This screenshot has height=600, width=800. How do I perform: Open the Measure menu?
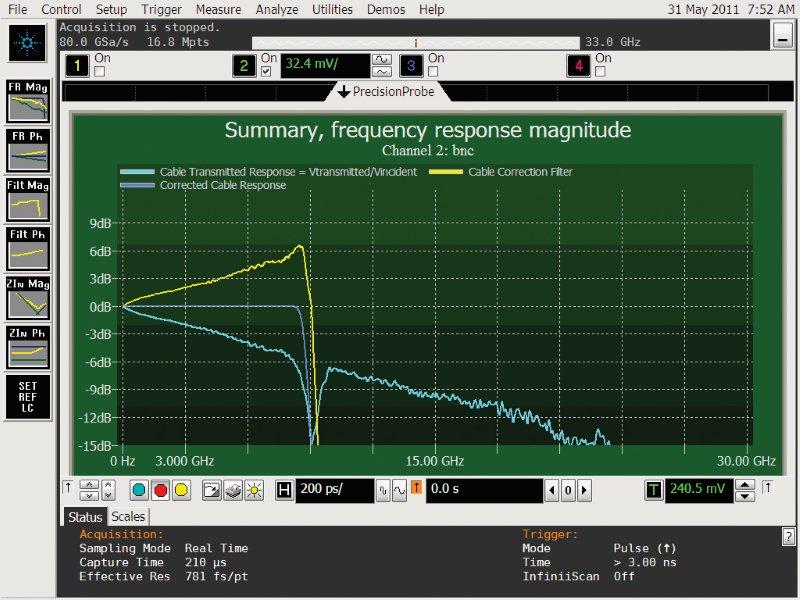(217, 9)
